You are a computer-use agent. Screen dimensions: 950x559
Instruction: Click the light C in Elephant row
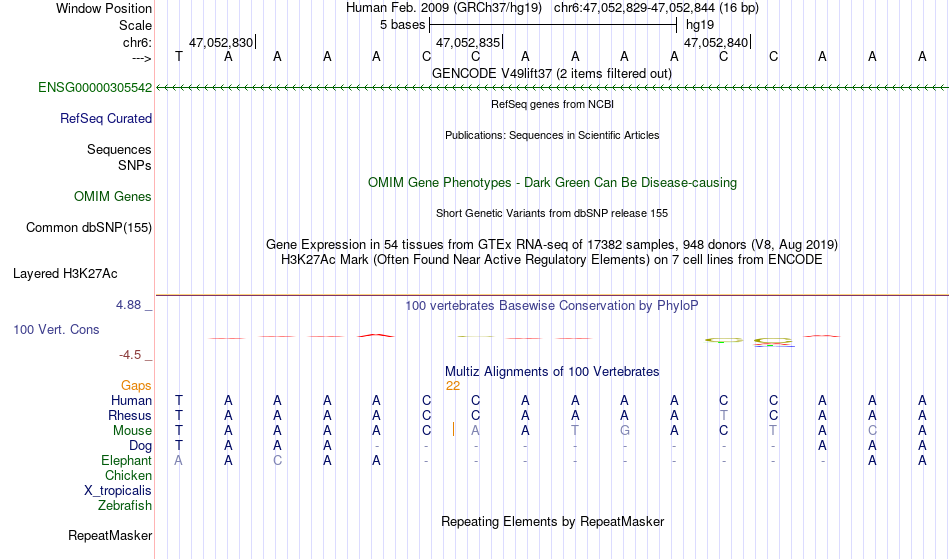point(277,461)
